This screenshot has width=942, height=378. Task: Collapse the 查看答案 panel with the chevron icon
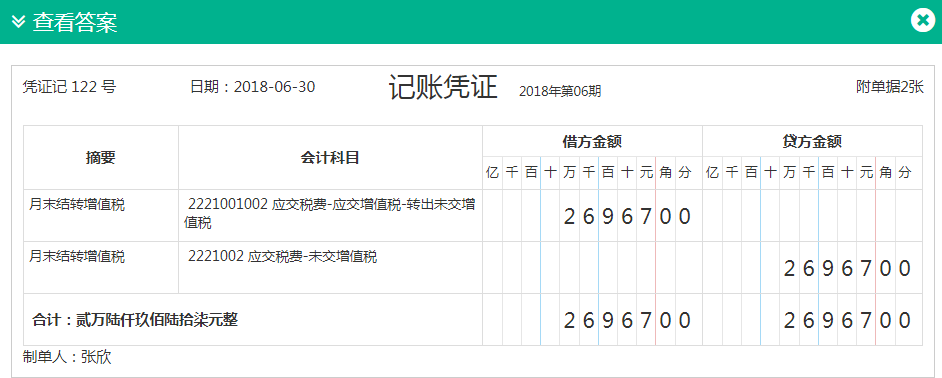[x=19, y=22]
